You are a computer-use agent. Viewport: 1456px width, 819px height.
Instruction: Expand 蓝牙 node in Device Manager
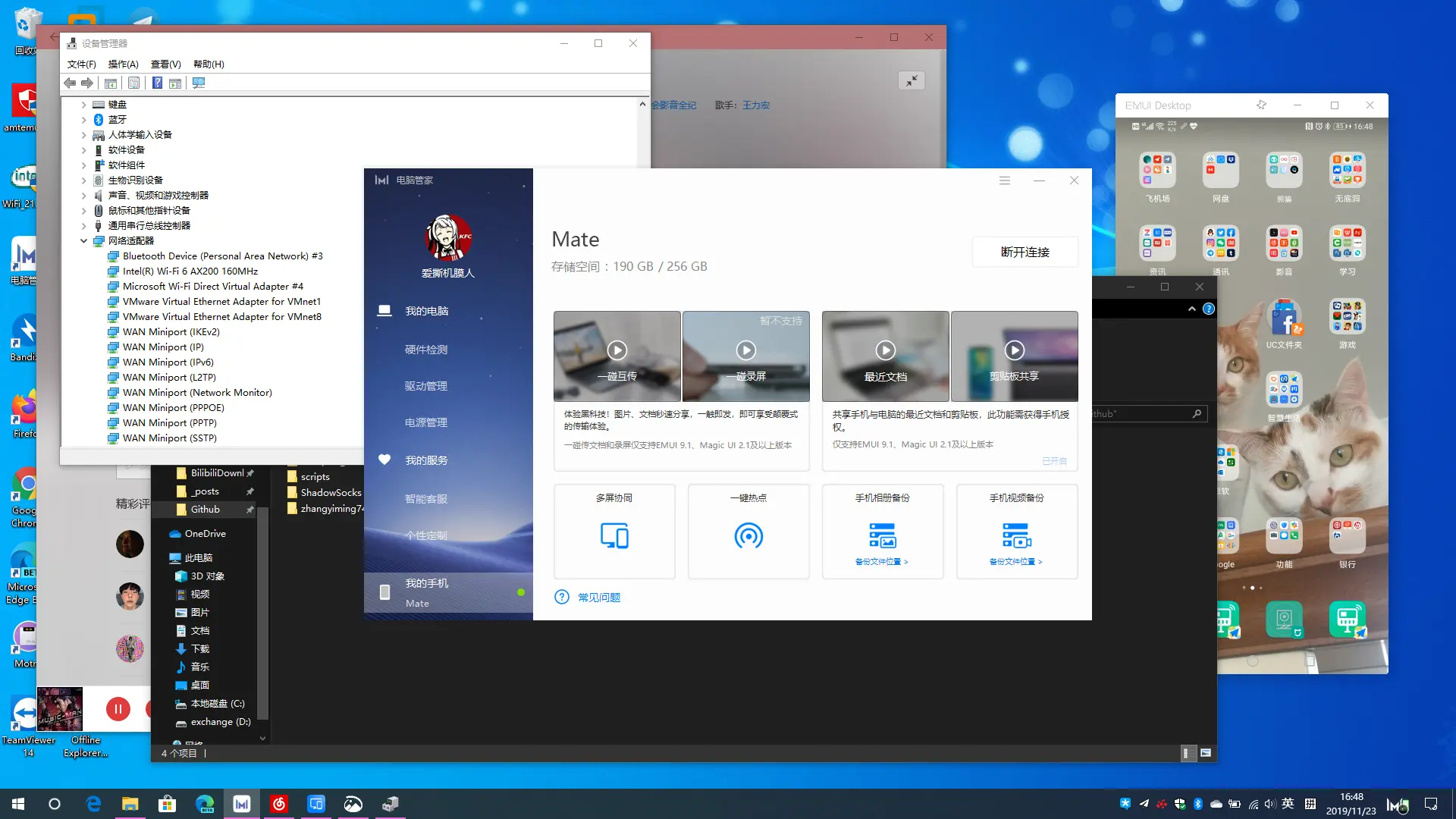click(x=83, y=120)
